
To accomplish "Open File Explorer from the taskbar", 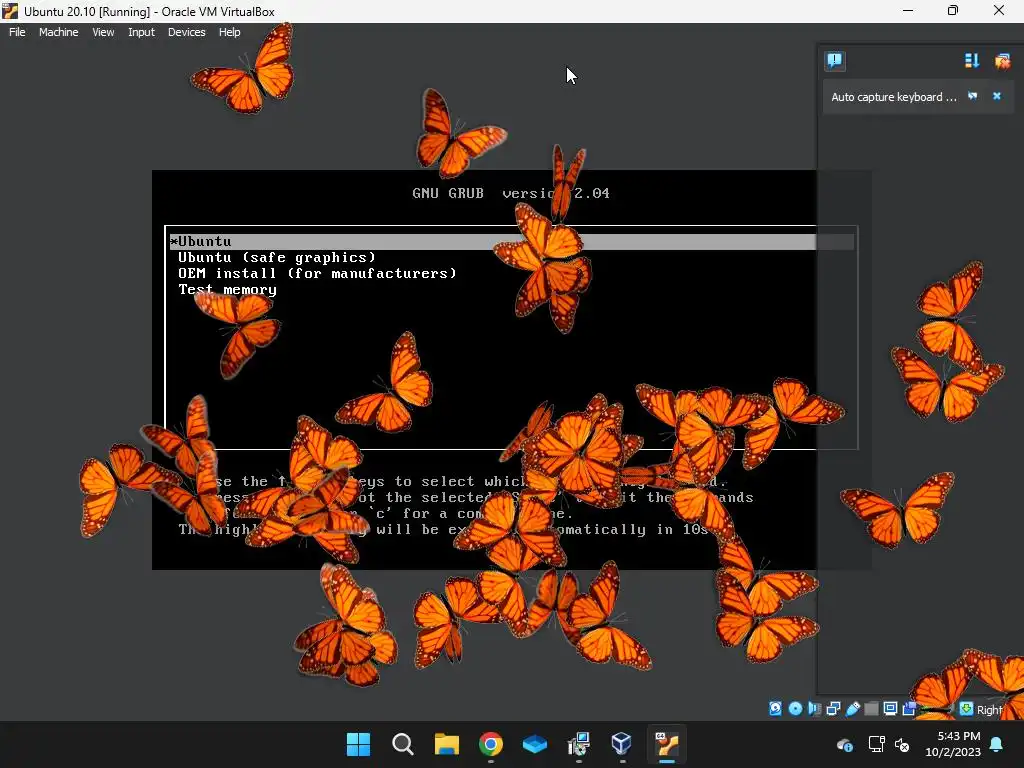I will (x=447, y=744).
